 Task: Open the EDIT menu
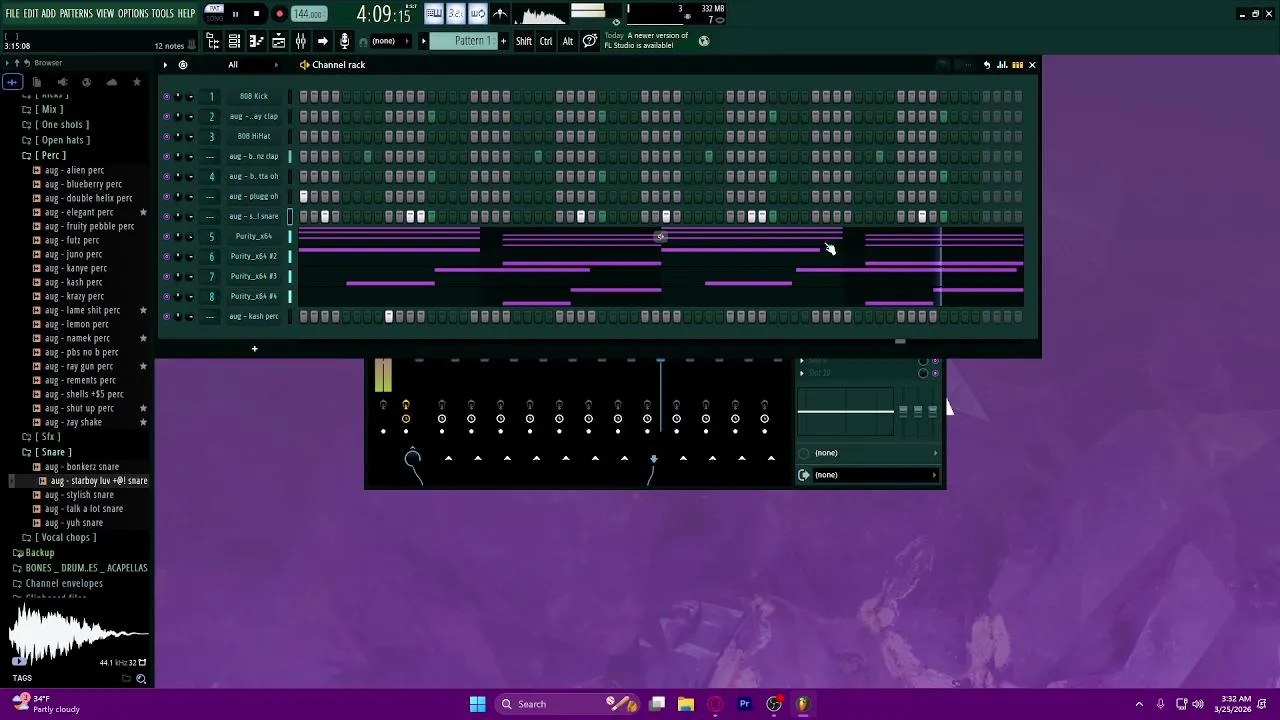[31, 13]
